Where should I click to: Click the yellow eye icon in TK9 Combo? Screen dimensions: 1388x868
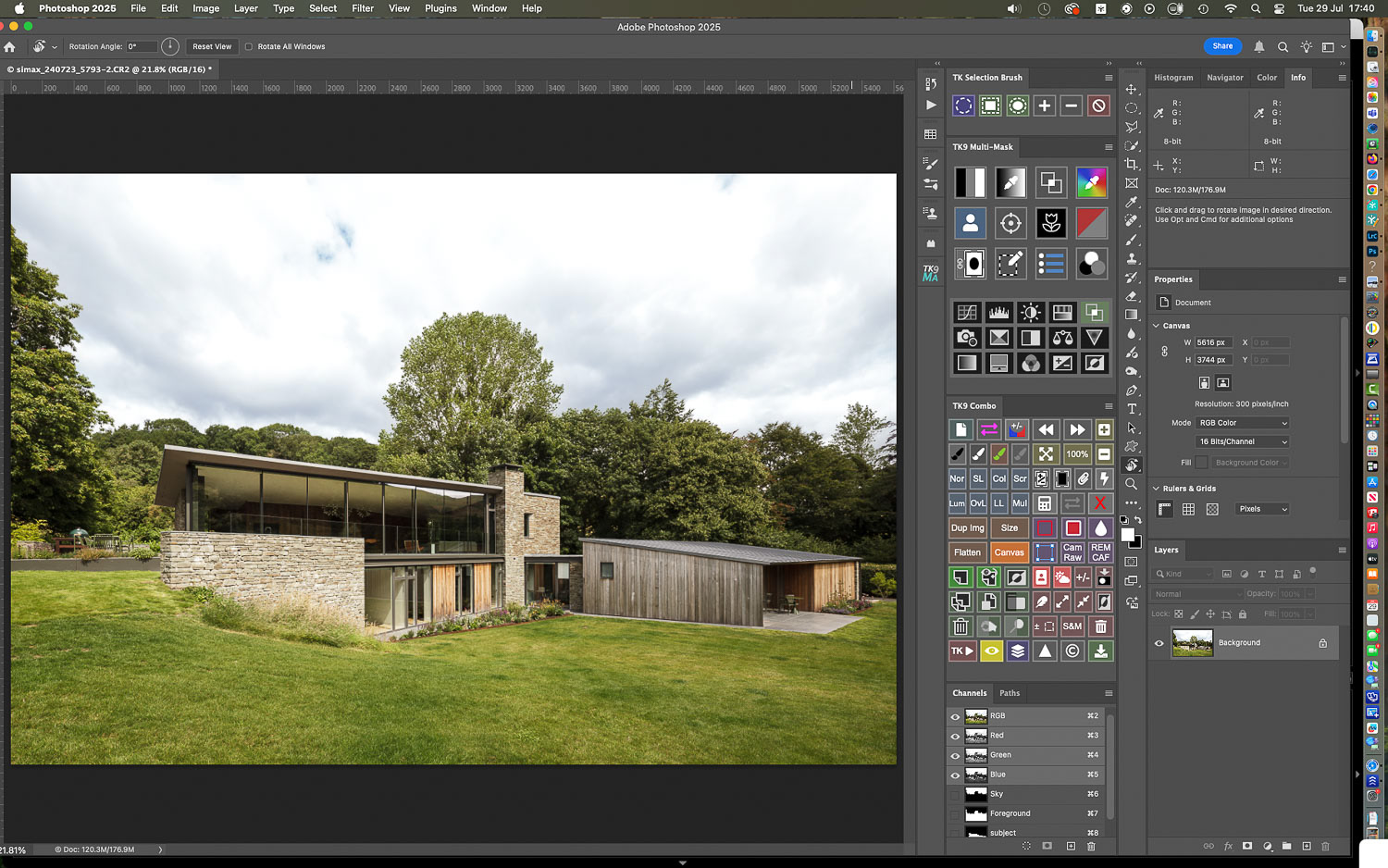tap(991, 651)
